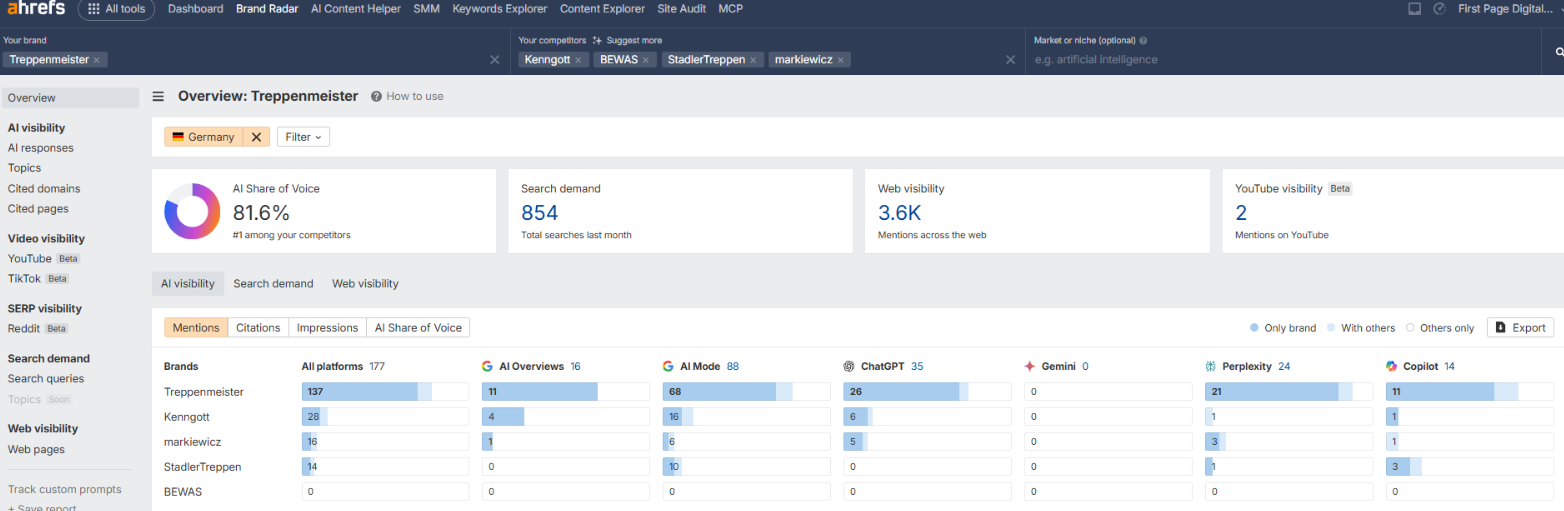The height and width of the screenshot is (511, 1564).
Task: Click the Ahrefs logo
Action: [x=34, y=8]
